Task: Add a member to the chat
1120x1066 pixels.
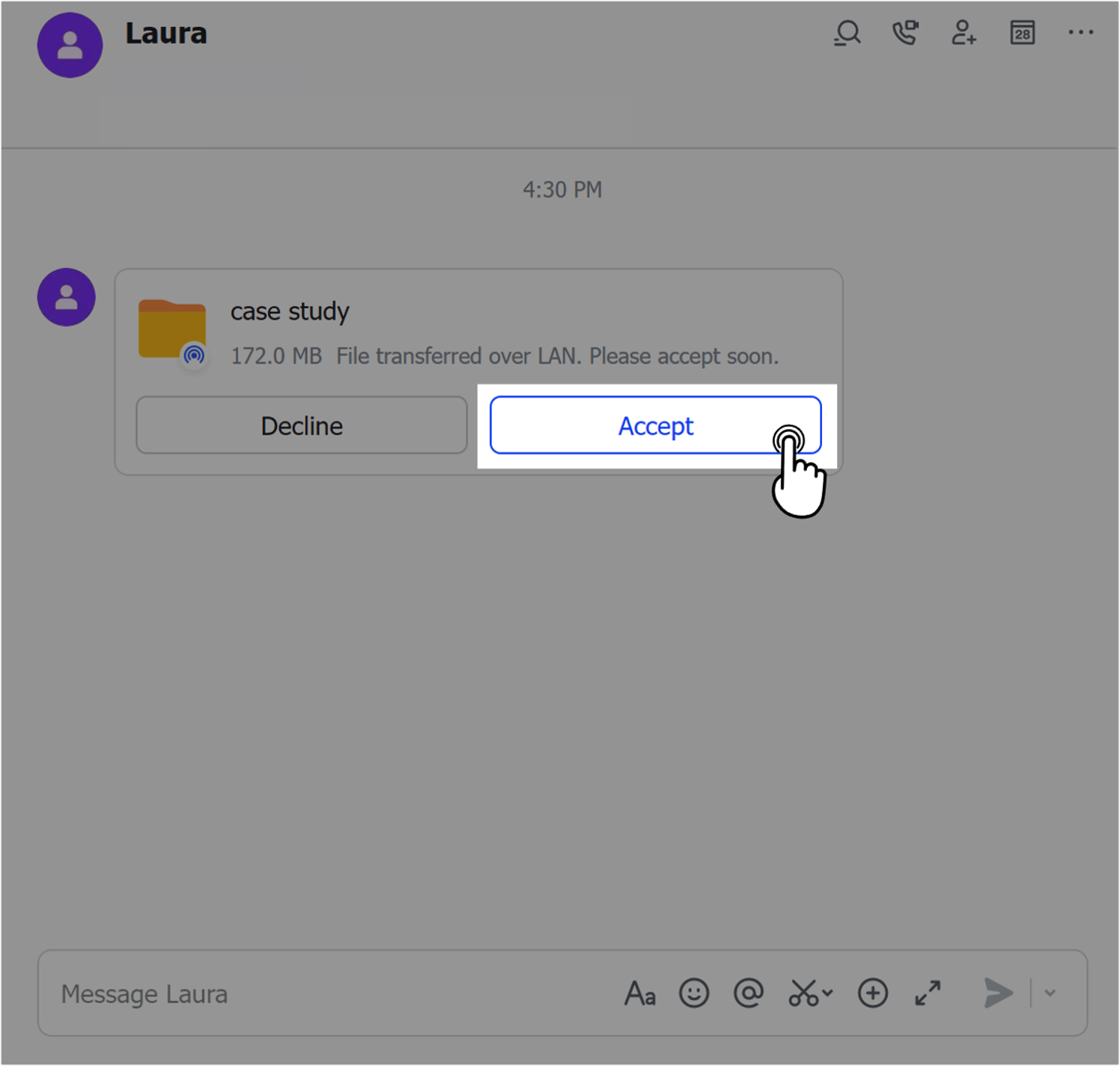Action: (964, 33)
